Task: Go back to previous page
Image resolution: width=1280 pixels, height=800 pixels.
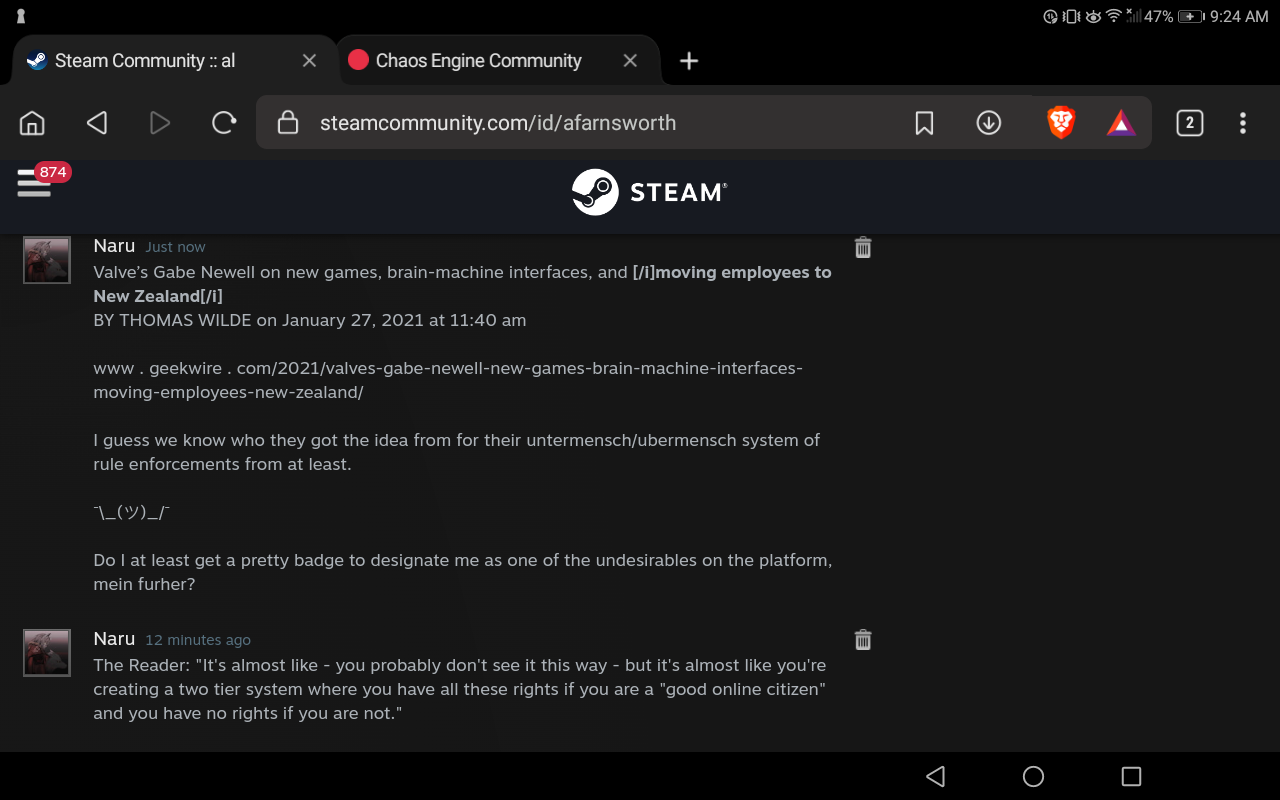Action: [x=97, y=123]
